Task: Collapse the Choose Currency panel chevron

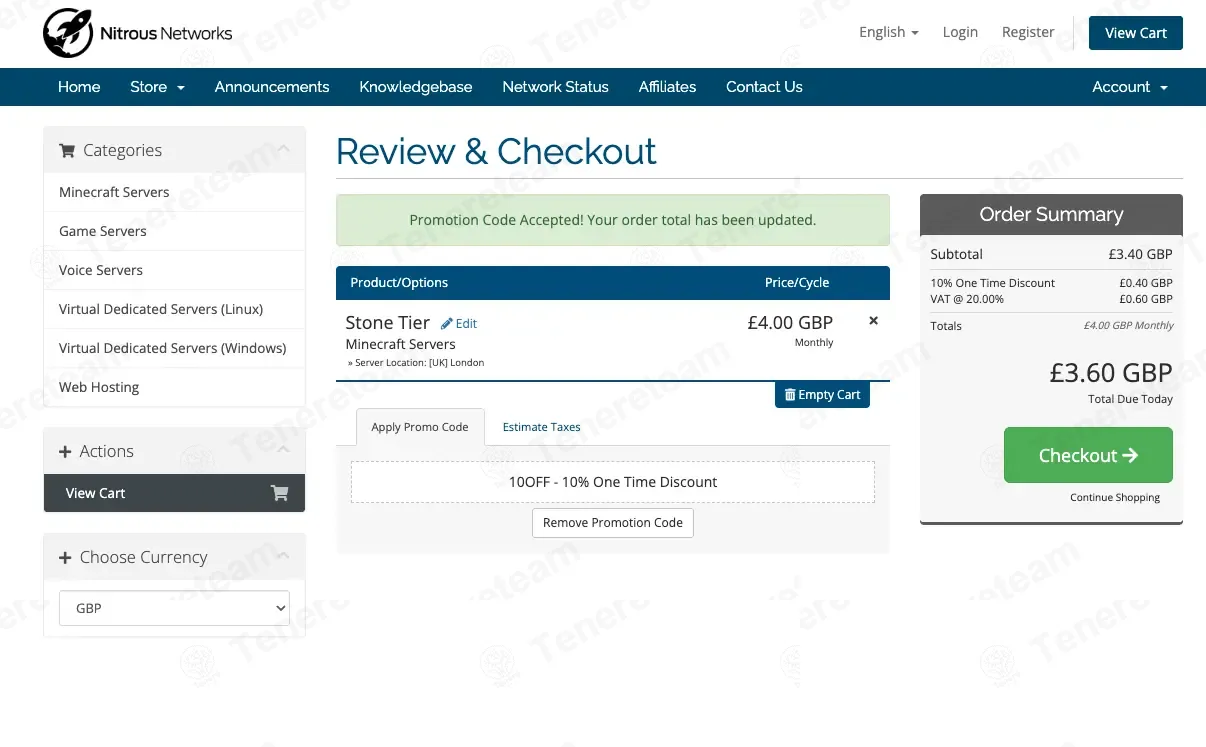Action: [284, 557]
